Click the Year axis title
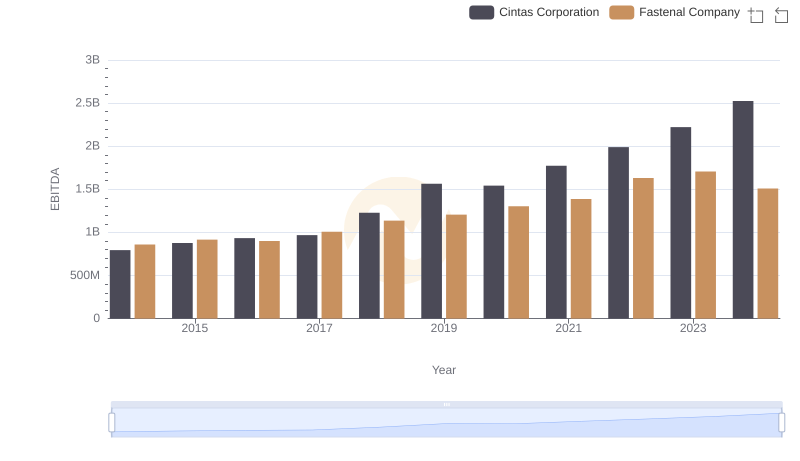This screenshot has height=461, width=800. click(x=444, y=370)
